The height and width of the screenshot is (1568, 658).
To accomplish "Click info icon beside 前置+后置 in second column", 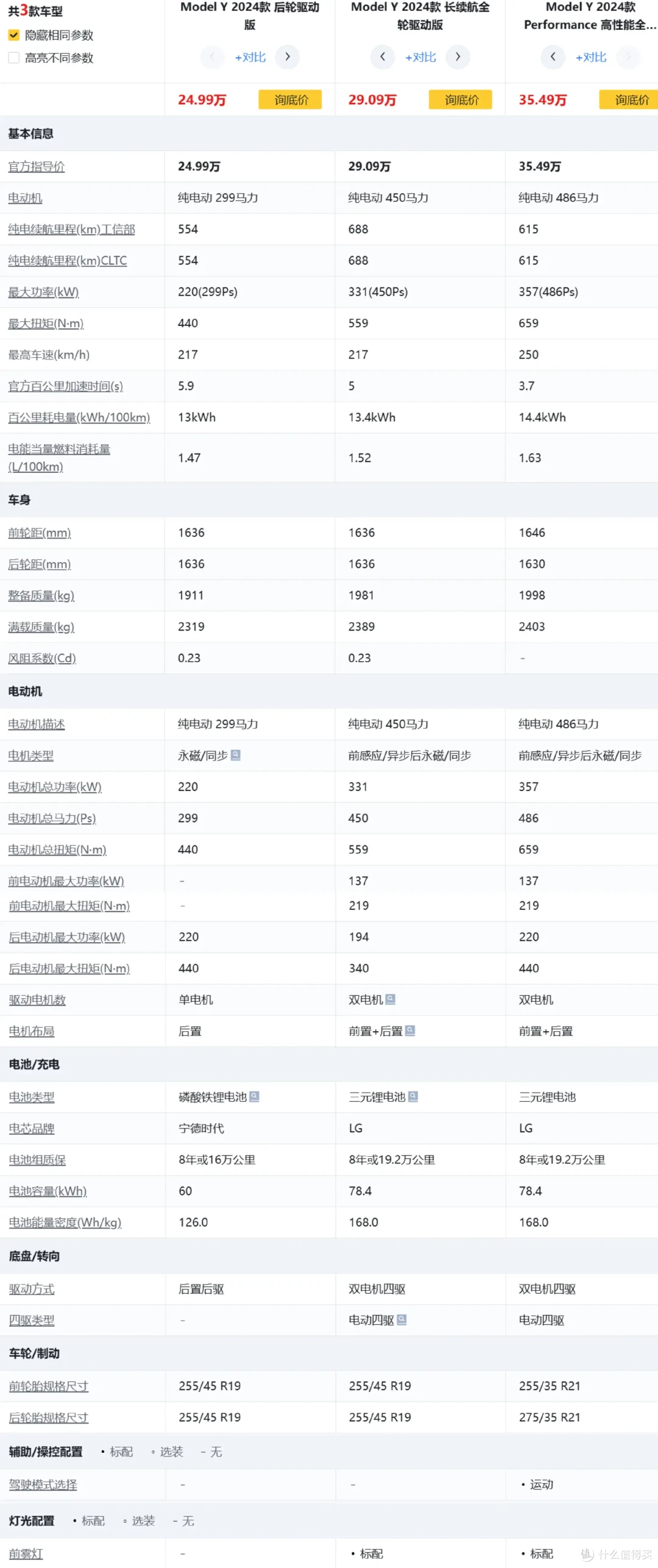I will pos(410,1031).
